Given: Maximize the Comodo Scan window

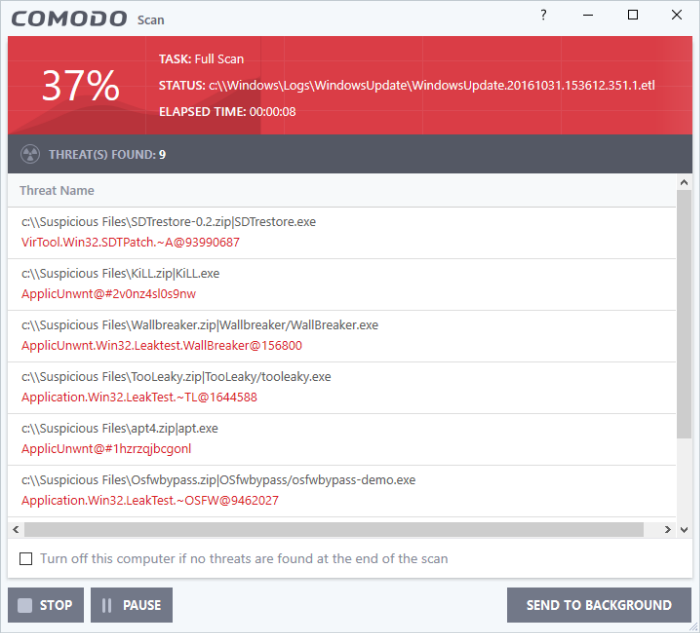Looking at the screenshot, I should pos(632,15).
